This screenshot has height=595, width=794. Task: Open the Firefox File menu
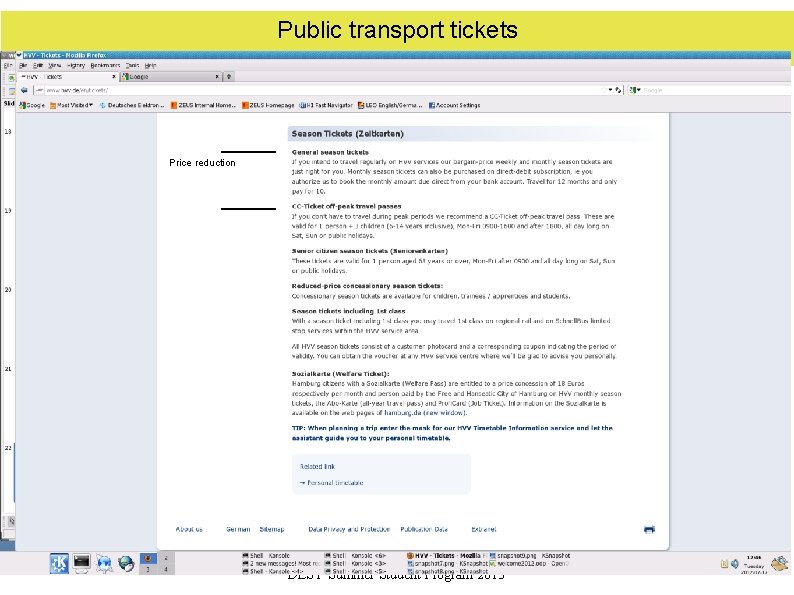pos(23,65)
